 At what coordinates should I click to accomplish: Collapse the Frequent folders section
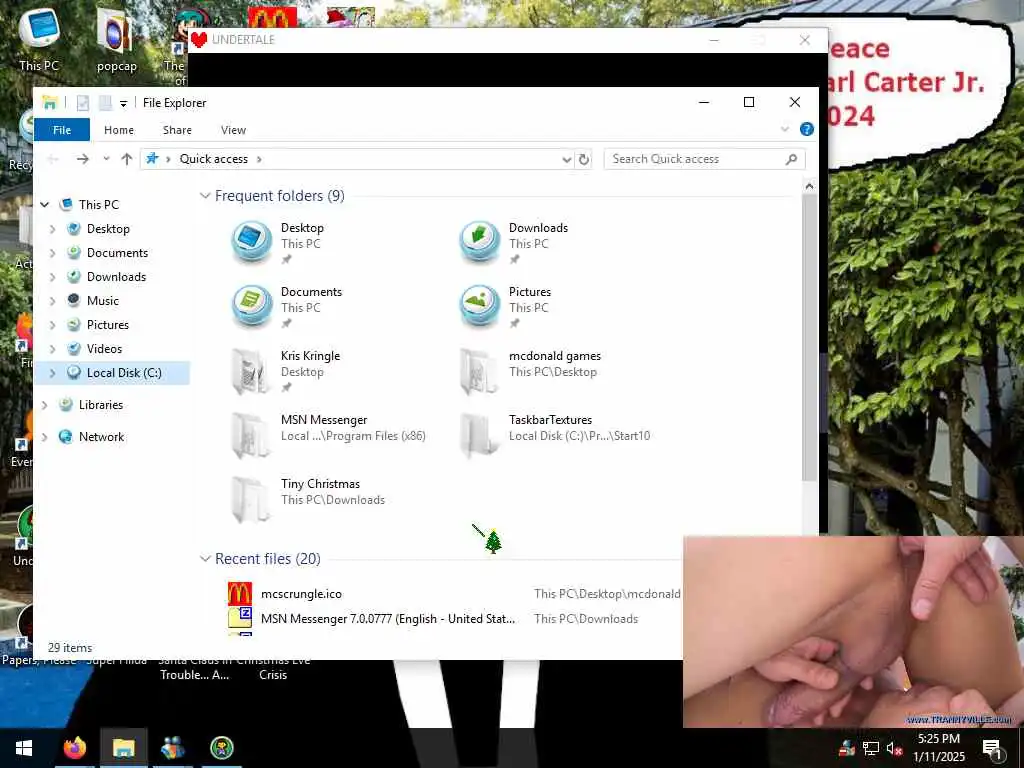click(205, 195)
